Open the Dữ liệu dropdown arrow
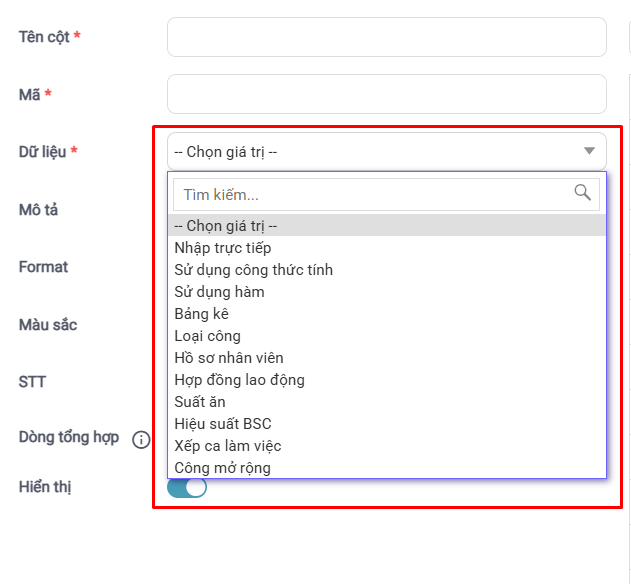Image resolution: width=631 pixels, height=584 pixels. point(589,151)
